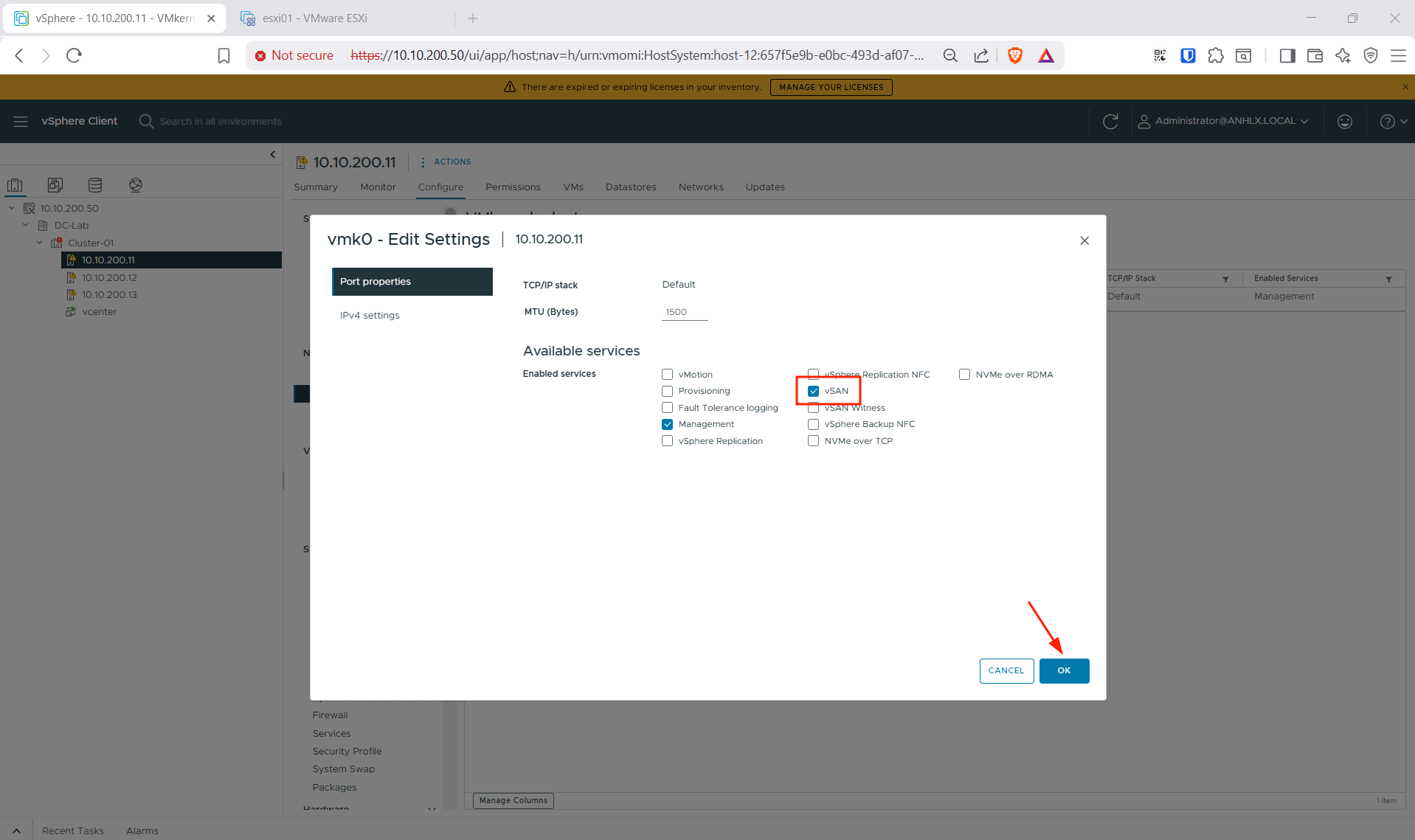Viewport: 1415px width, 840px height.
Task: Enable the NVMe over TCP checkbox
Action: [x=814, y=441]
